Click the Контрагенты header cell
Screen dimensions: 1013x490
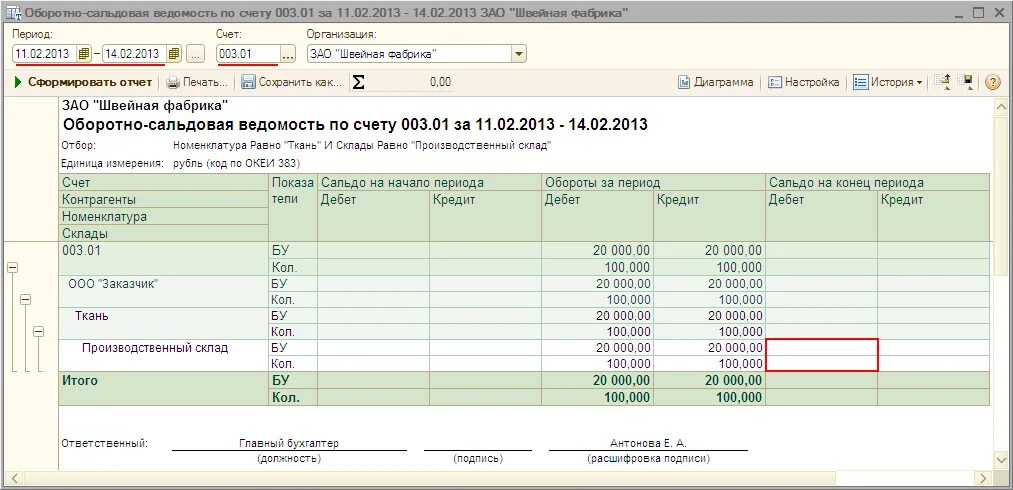[163, 200]
